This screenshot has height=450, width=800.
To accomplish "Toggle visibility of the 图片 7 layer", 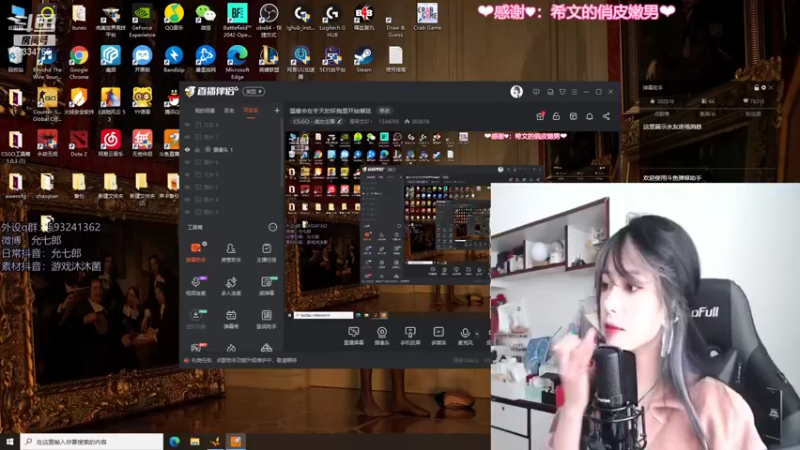I will (187, 137).
